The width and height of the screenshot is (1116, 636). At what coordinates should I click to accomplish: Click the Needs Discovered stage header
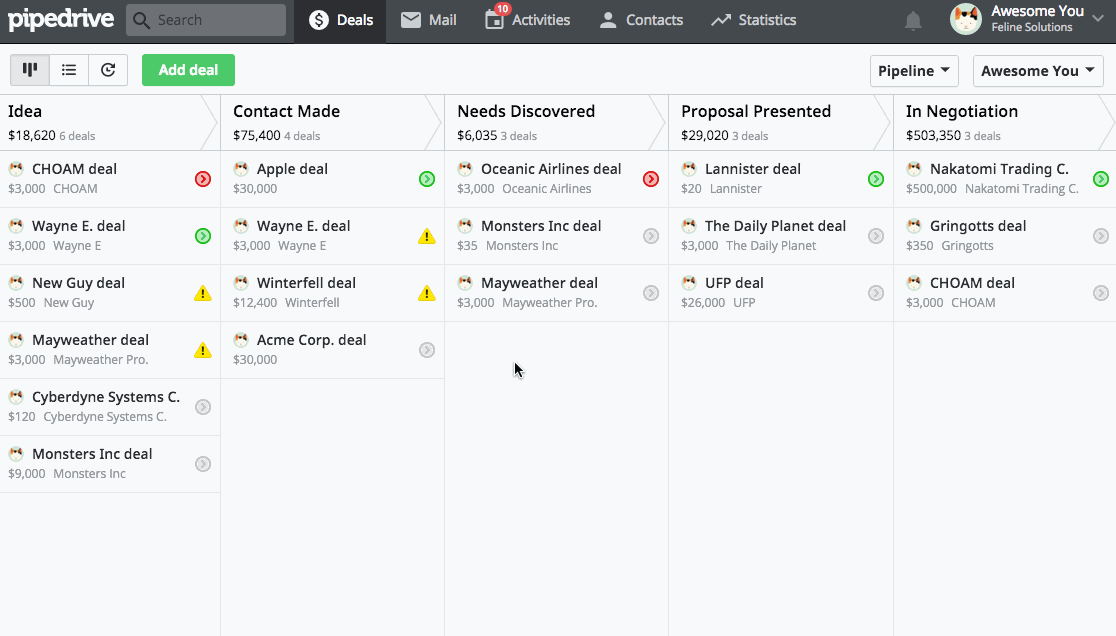click(557, 122)
